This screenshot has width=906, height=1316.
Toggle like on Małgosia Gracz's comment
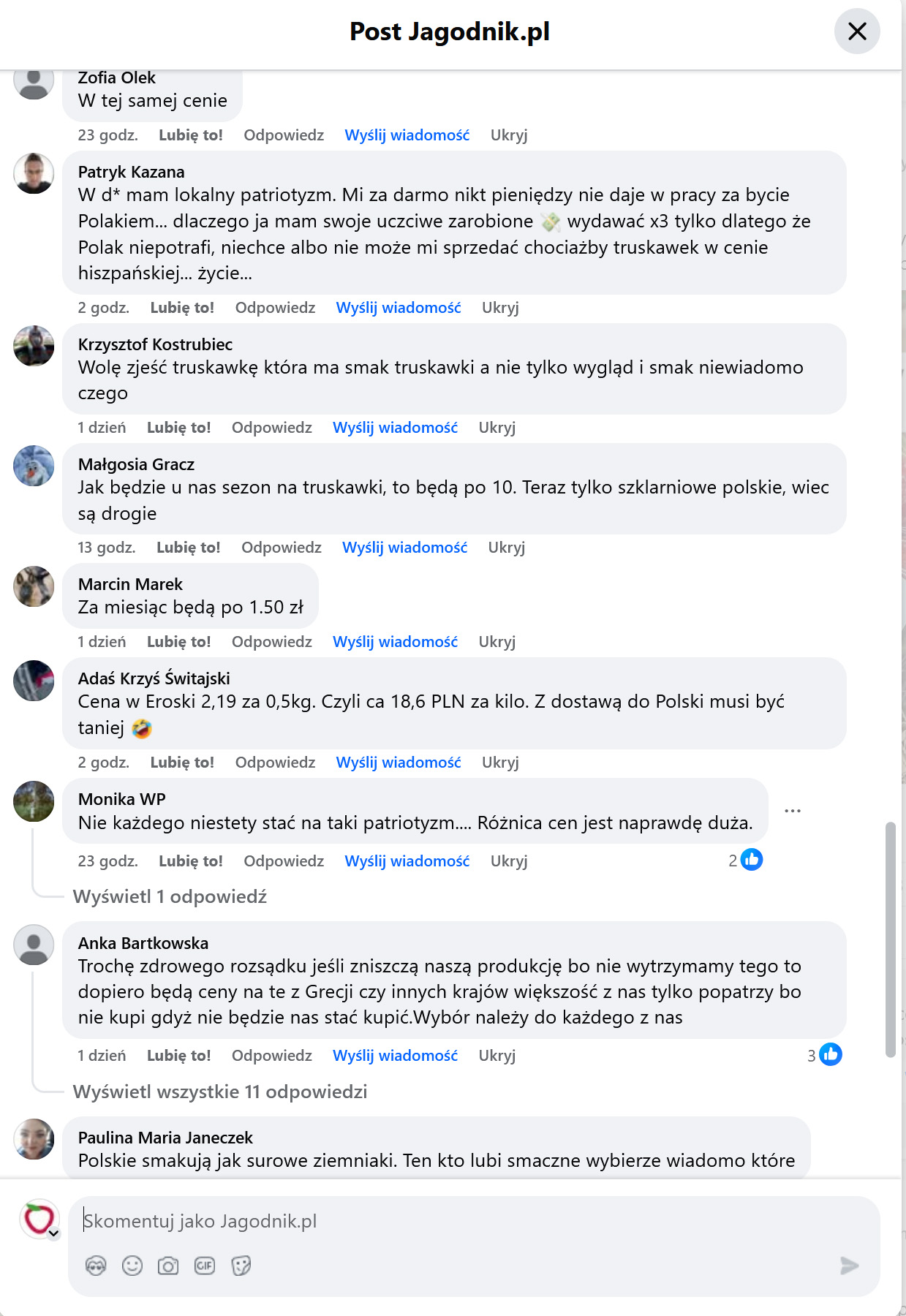[188, 548]
